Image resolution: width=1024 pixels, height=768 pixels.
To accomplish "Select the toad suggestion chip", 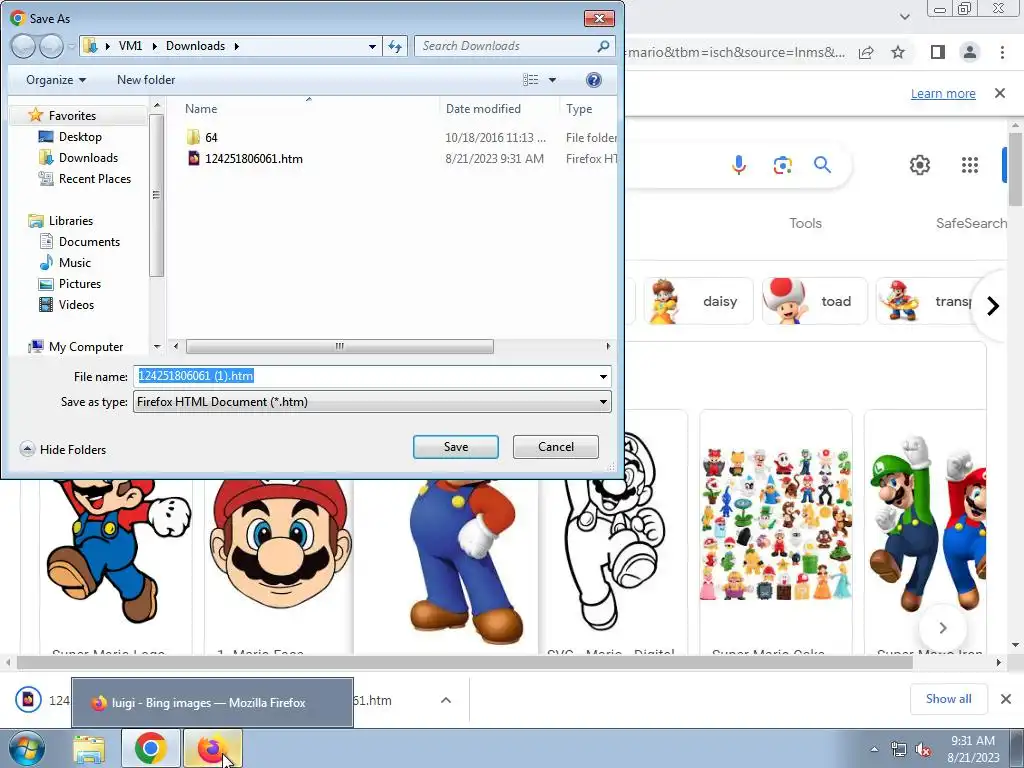I will [814, 301].
